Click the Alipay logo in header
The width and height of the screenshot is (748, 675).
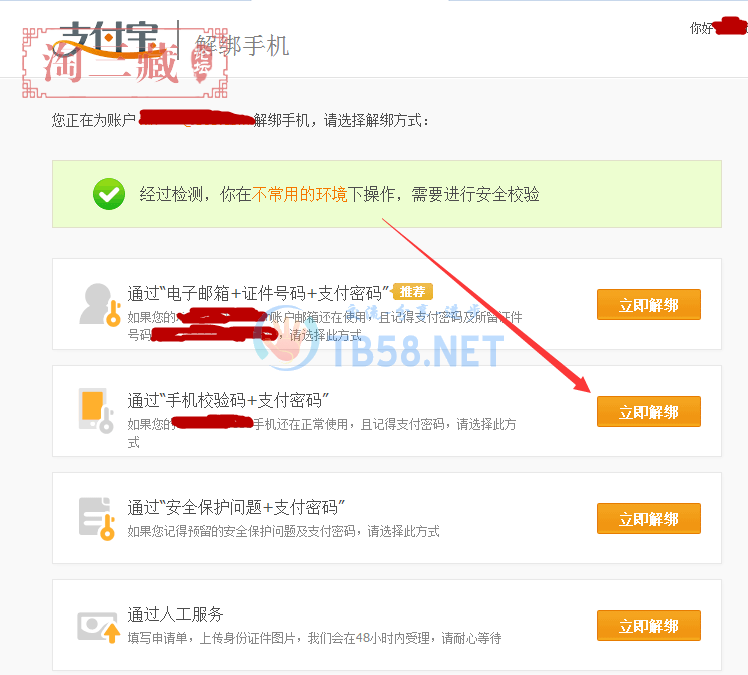coord(112,41)
